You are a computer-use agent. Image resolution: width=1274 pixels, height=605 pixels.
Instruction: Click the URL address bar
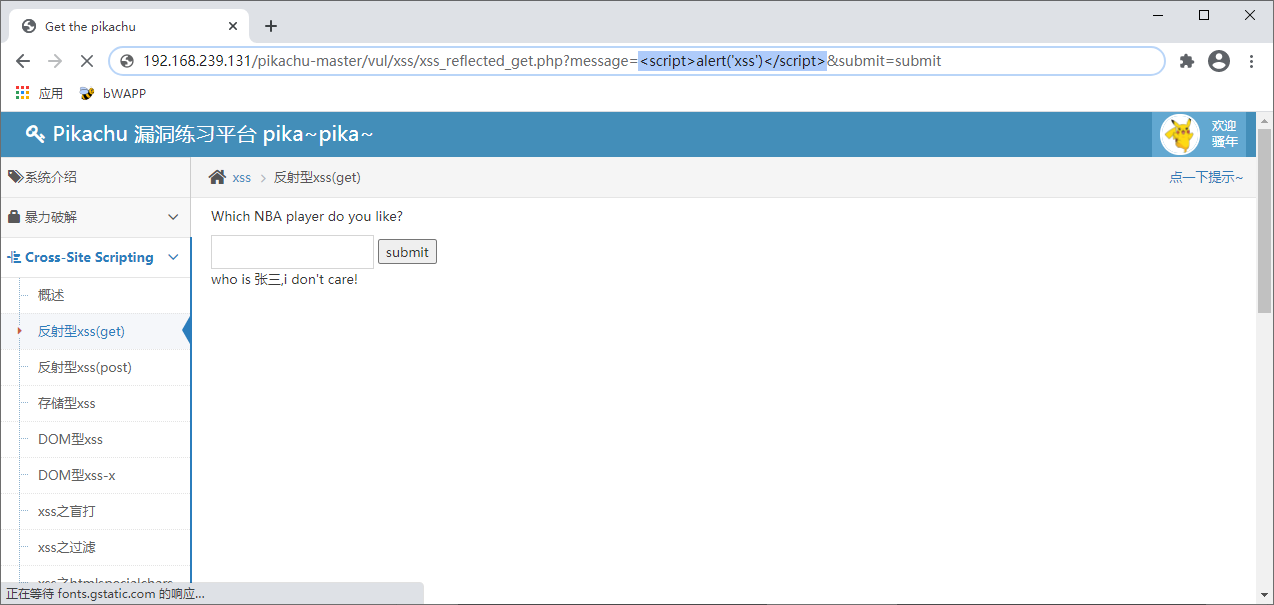click(637, 61)
